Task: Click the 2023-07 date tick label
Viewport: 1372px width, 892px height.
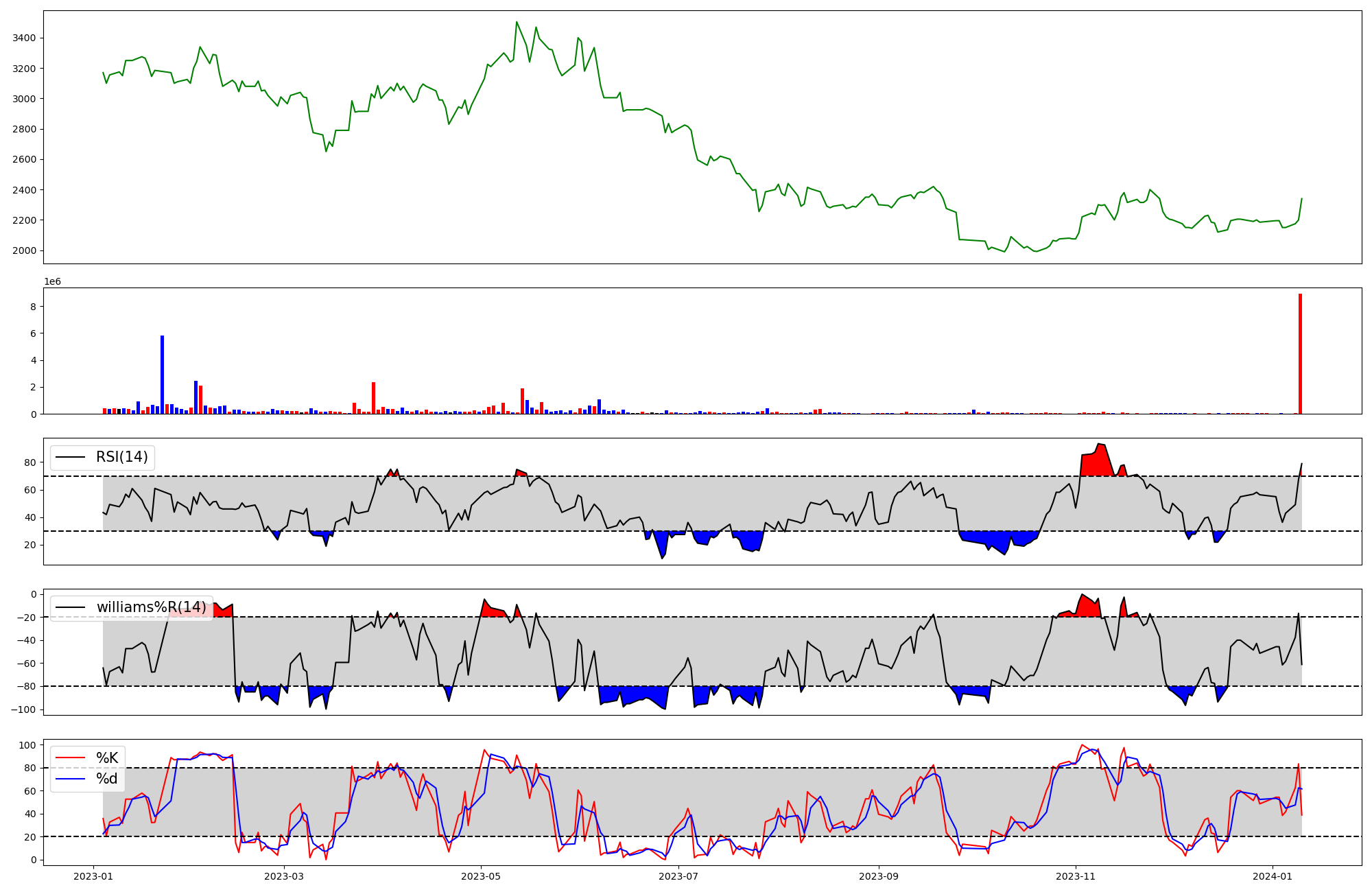Action: 678,876
